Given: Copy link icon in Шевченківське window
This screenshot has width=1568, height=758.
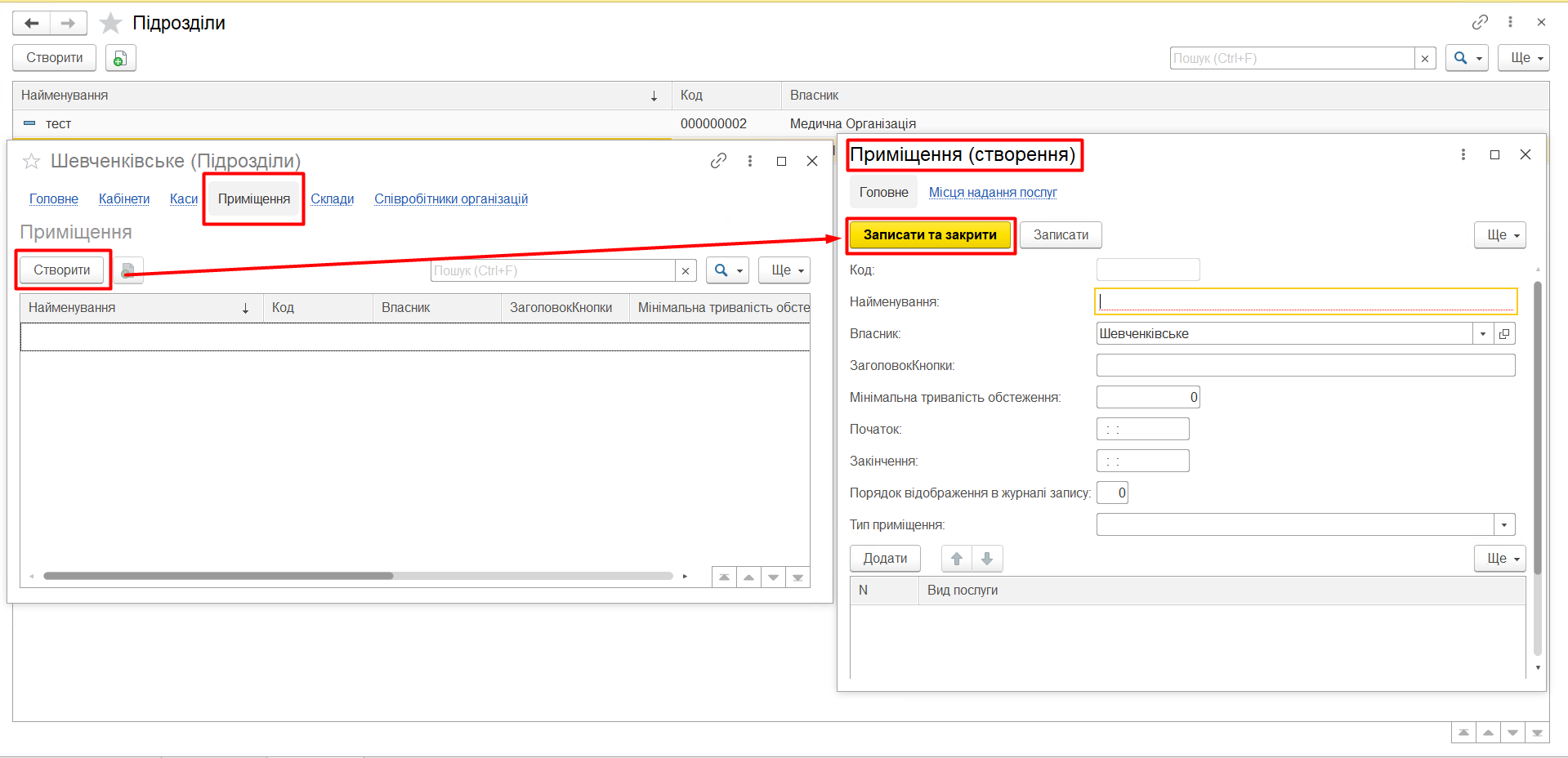Looking at the screenshot, I should 718,161.
